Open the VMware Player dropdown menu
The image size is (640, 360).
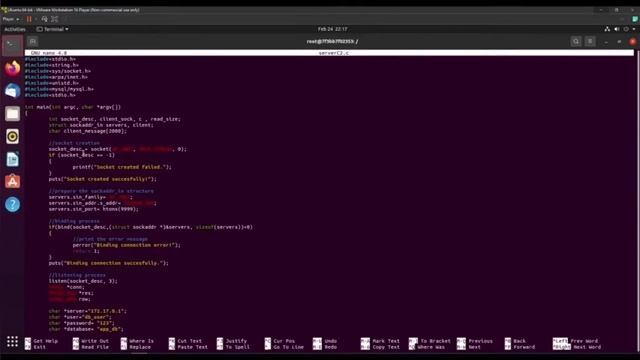[11, 19]
